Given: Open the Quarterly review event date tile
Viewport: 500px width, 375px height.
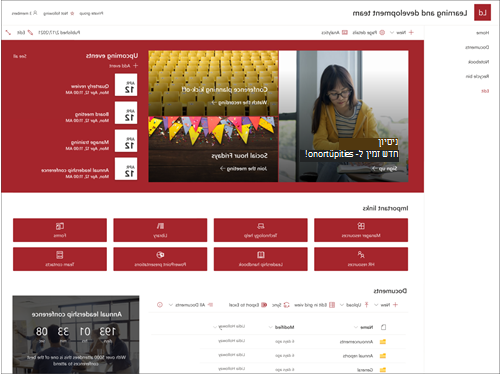Looking at the screenshot, I should click(x=126, y=85).
